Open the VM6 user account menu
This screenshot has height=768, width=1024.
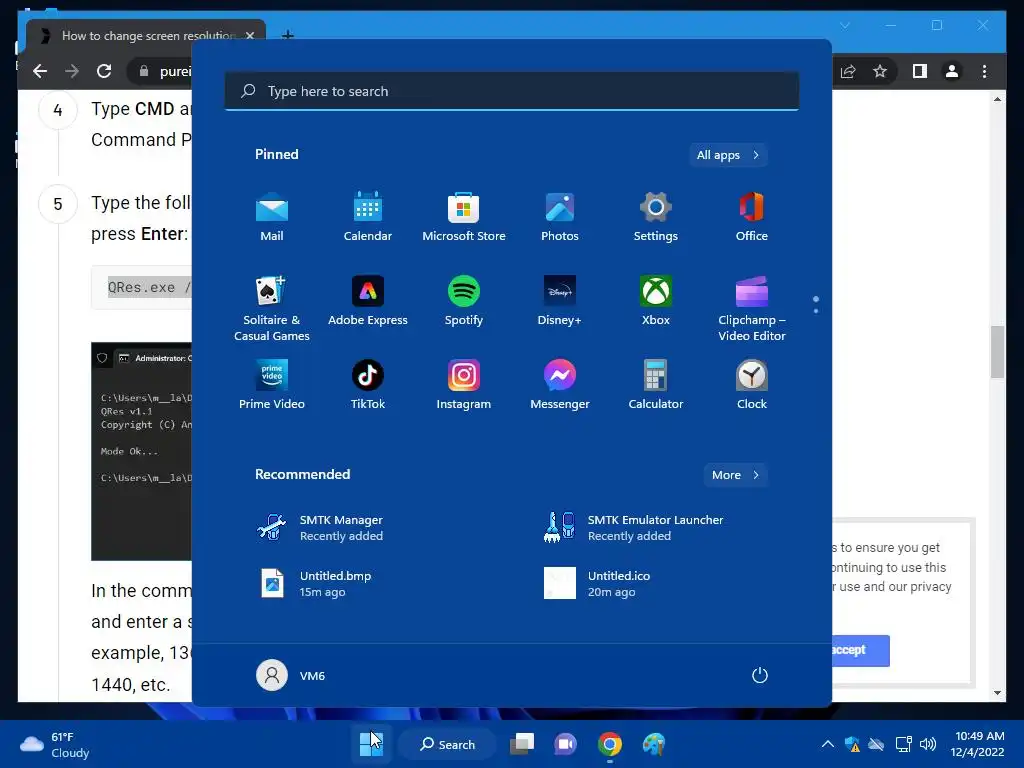pyautogui.click(x=291, y=675)
